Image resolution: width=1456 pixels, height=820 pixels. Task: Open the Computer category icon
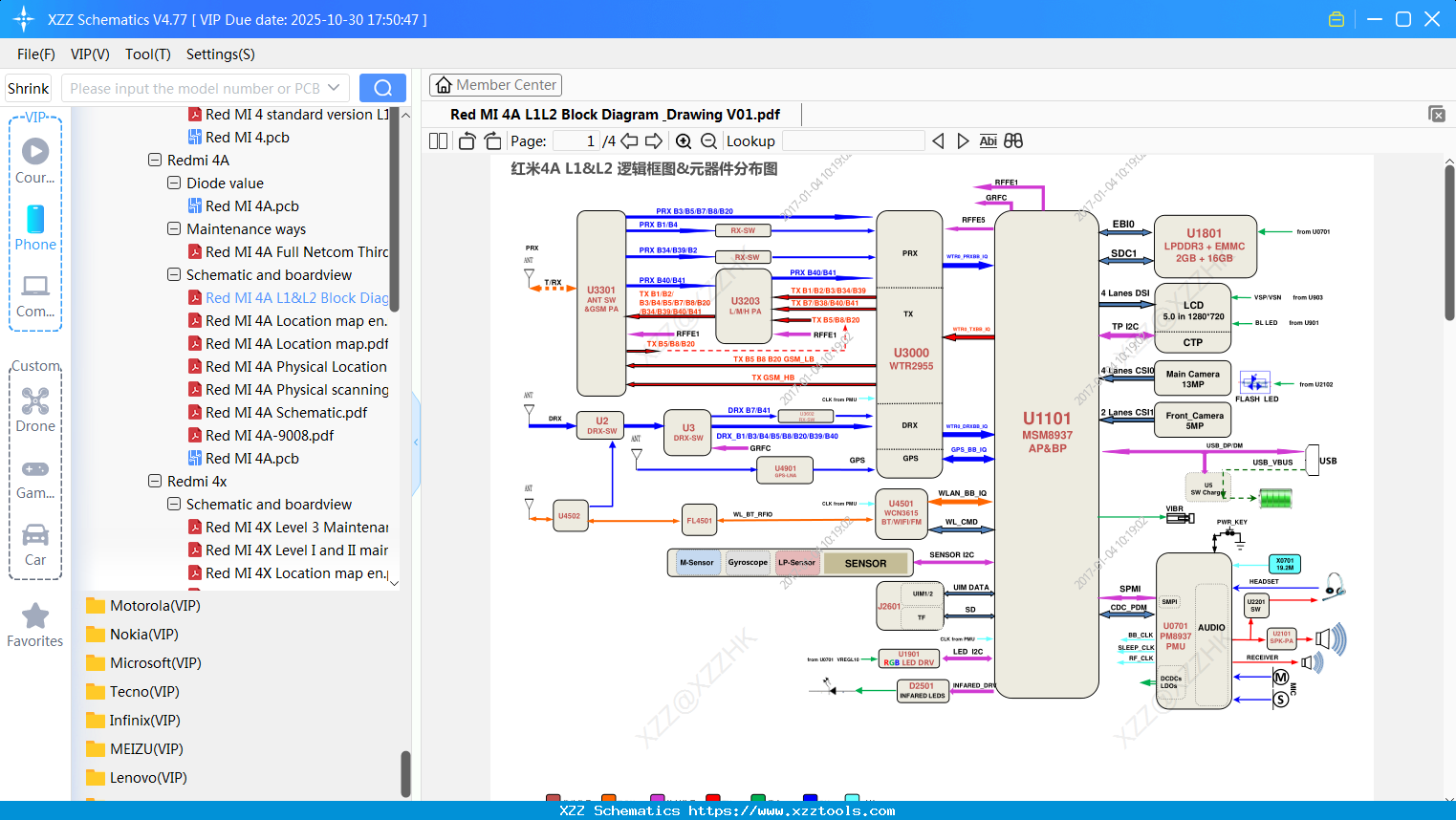(35, 295)
